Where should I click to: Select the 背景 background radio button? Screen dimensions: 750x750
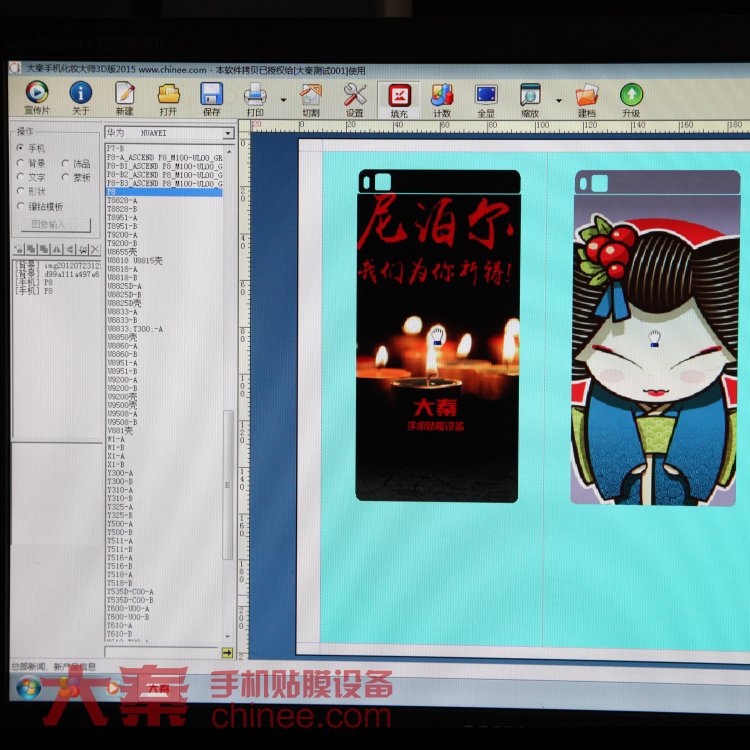coord(31,163)
